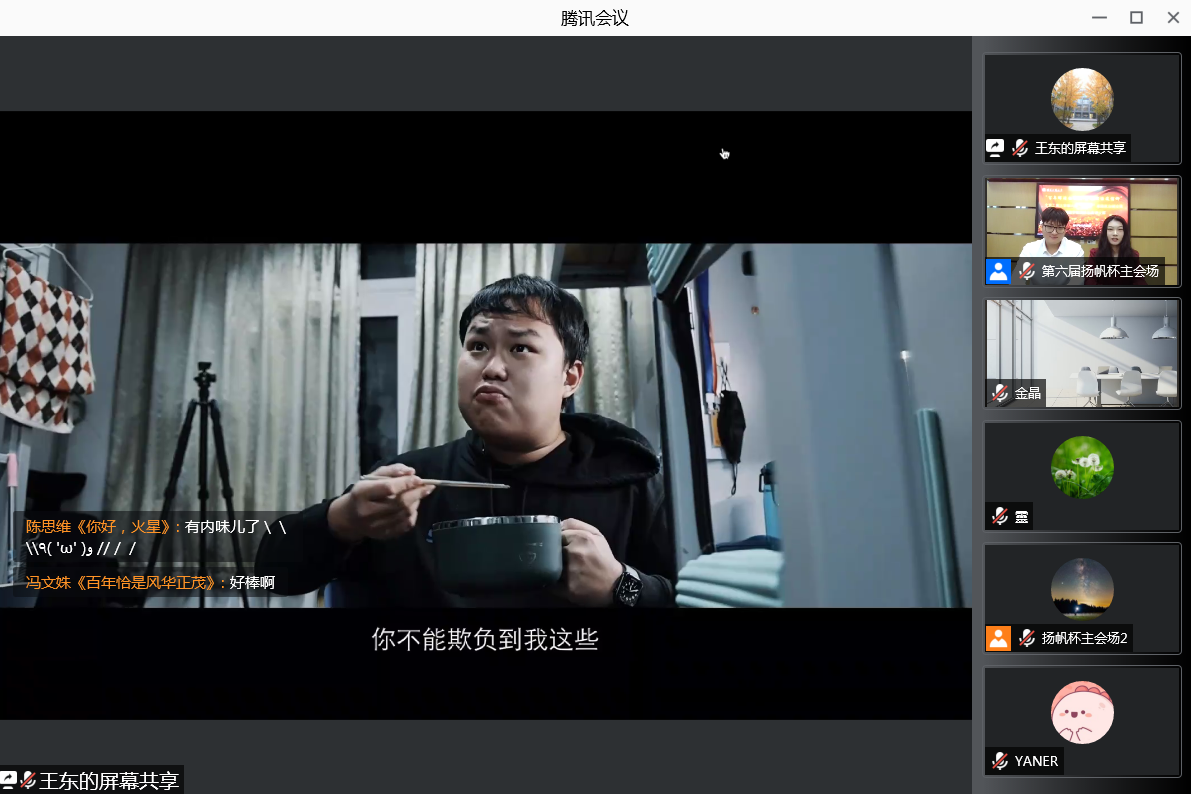
Task: Click 冯文姝's chat message 好棒啊
Action: coord(150,582)
